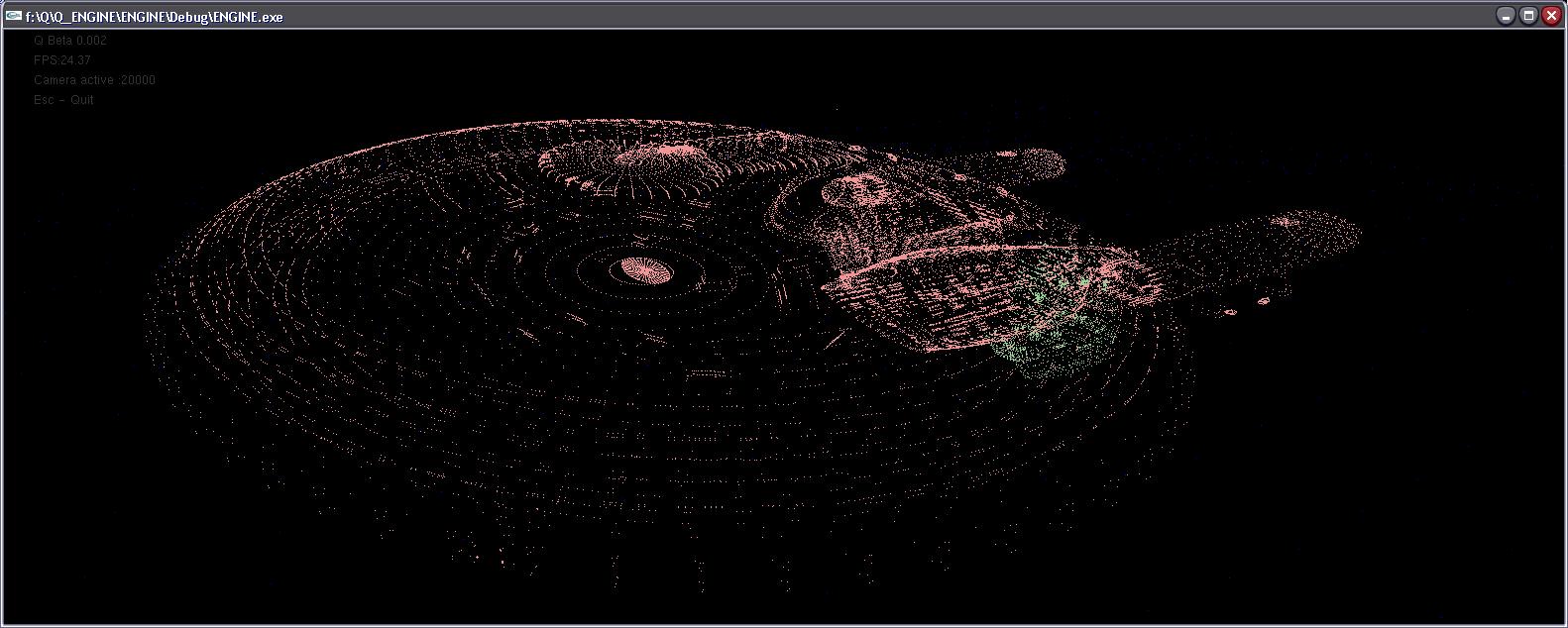Image resolution: width=1568 pixels, height=628 pixels.
Task: Minimize the ENGINE.exe window
Action: pos(1506,16)
